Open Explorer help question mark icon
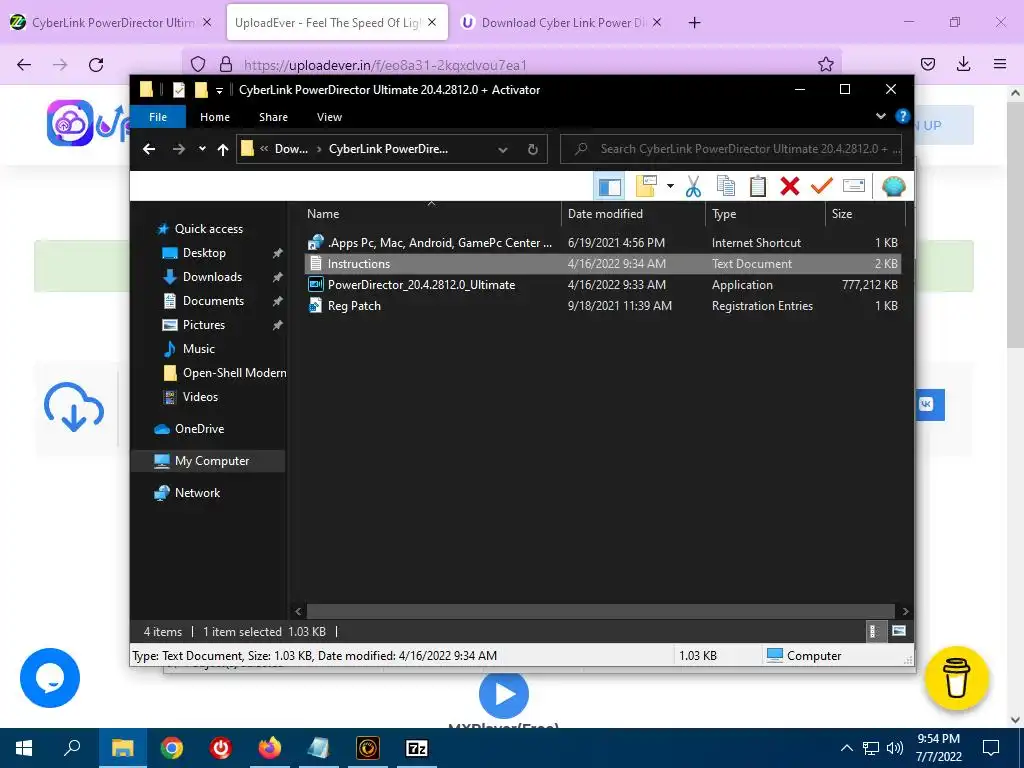 click(903, 116)
